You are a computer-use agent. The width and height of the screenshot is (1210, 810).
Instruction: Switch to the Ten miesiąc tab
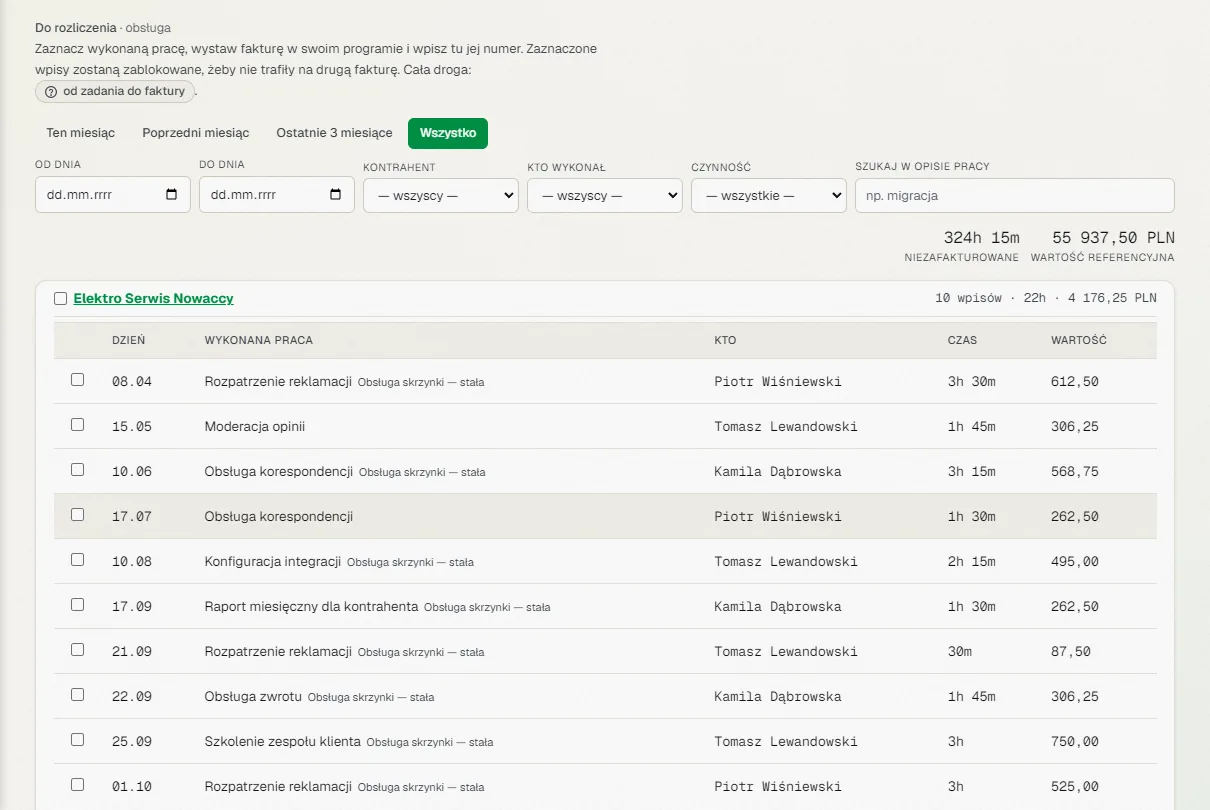click(x=81, y=133)
